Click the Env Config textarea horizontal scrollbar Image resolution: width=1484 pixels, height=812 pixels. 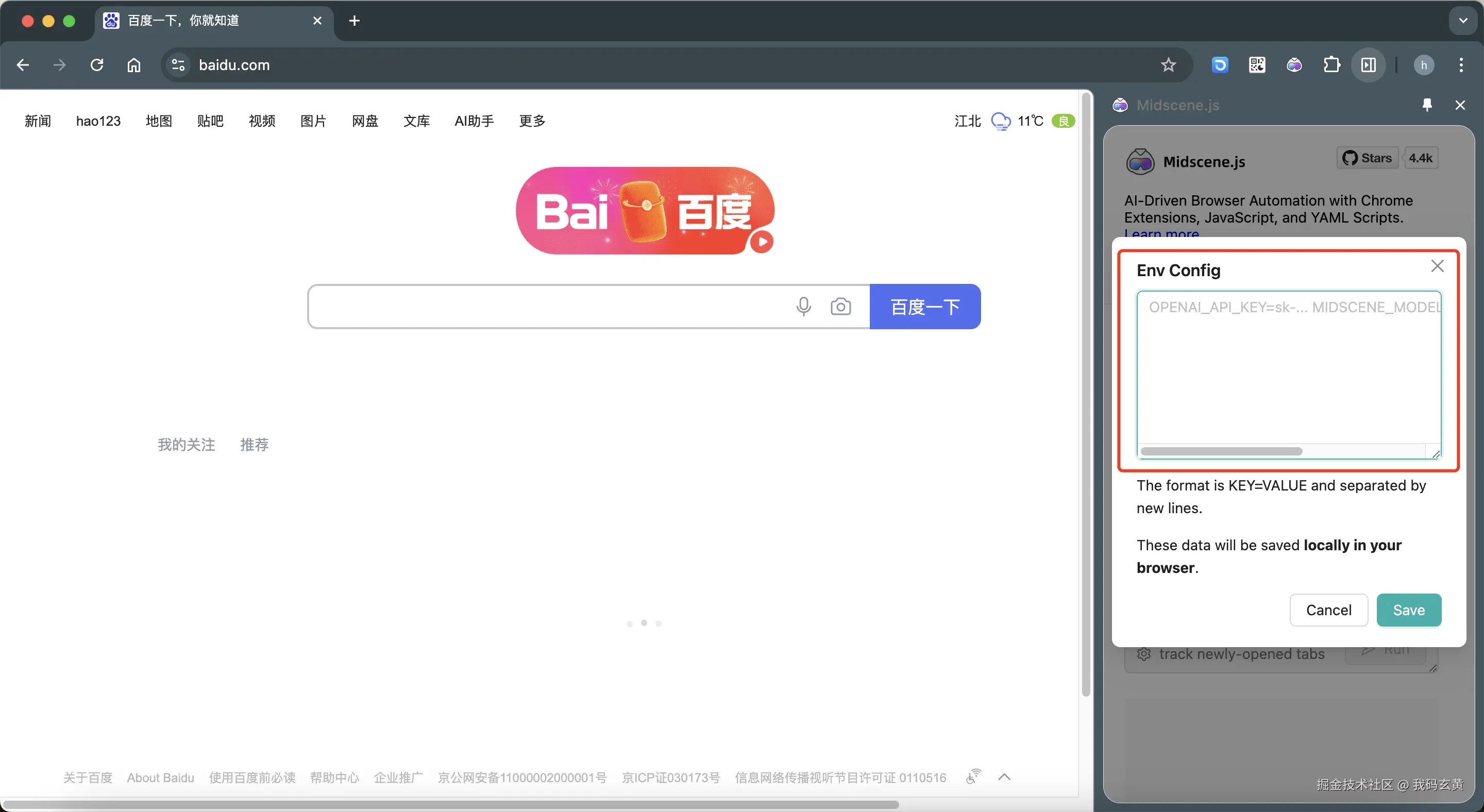1221,451
